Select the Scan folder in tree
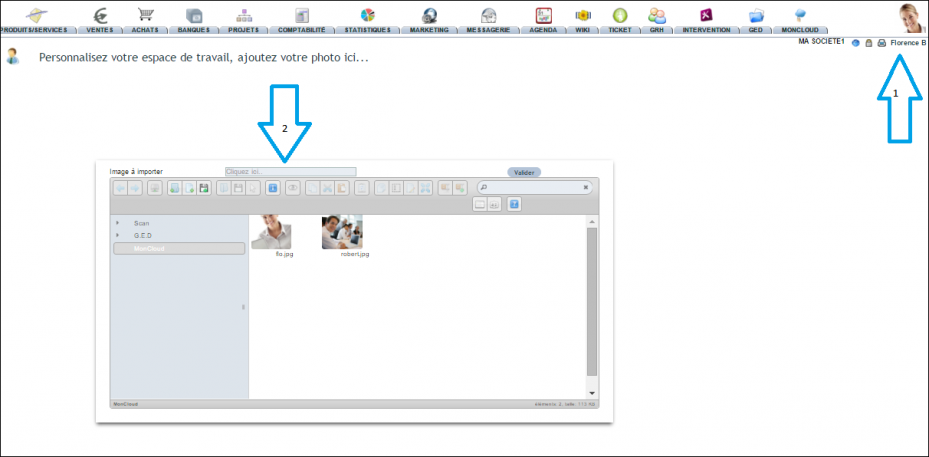 coord(142,223)
